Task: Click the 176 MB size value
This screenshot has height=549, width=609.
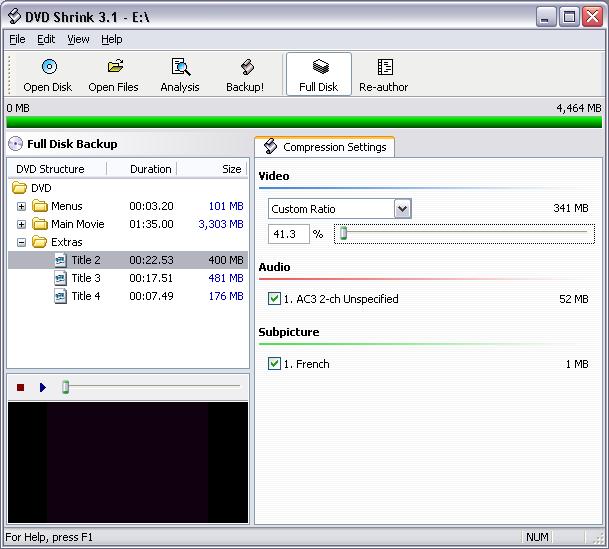Action: pyautogui.click(x=226, y=296)
